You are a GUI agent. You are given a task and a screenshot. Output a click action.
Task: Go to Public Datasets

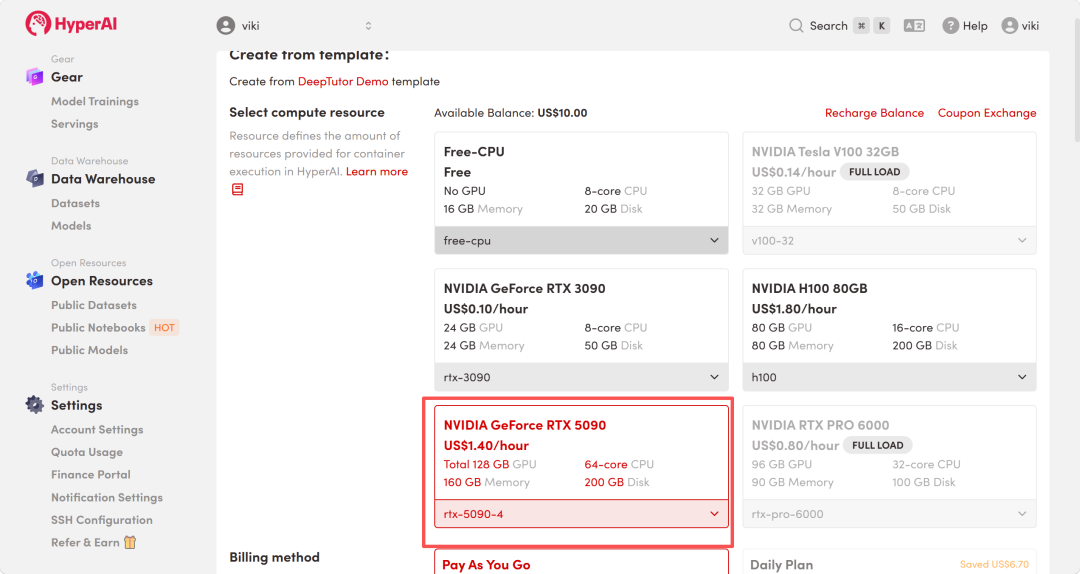click(x=94, y=305)
